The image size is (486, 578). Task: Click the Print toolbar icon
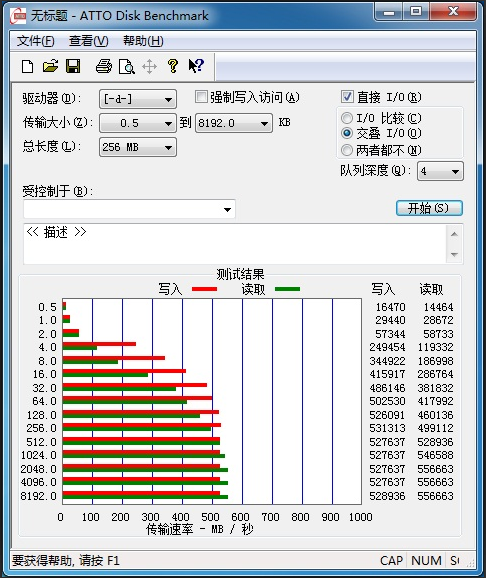(104, 67)
